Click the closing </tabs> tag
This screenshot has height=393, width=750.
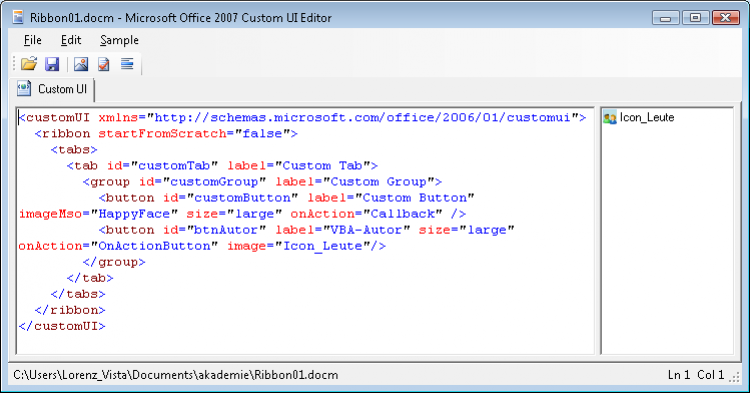tap(78, 294)
